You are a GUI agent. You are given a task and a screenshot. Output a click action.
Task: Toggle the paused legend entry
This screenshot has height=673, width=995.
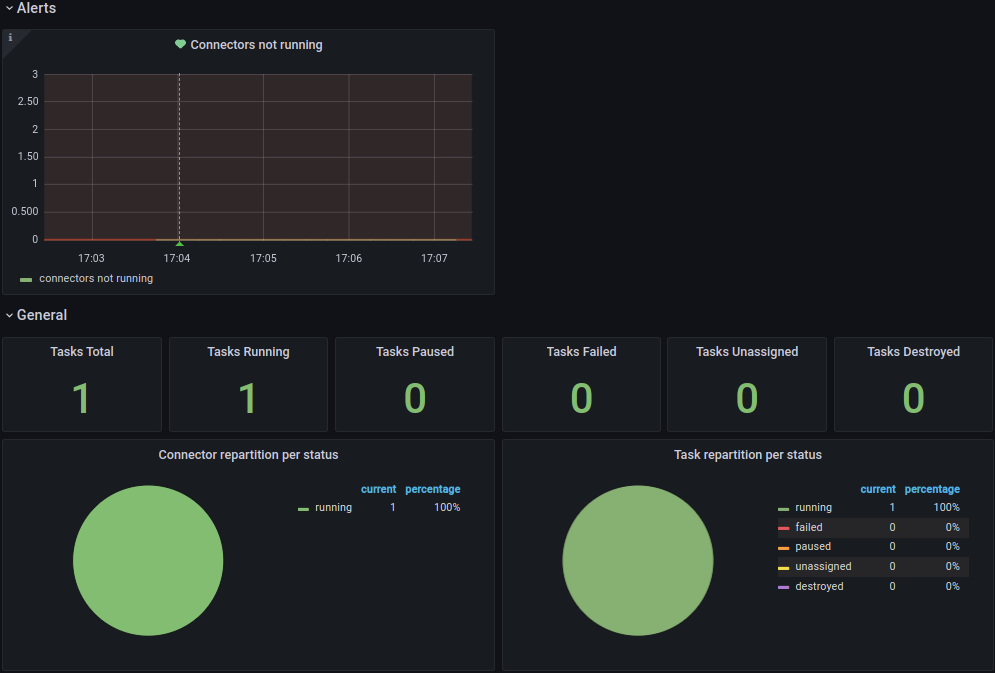pyautogui.click(x=811, y=546)
